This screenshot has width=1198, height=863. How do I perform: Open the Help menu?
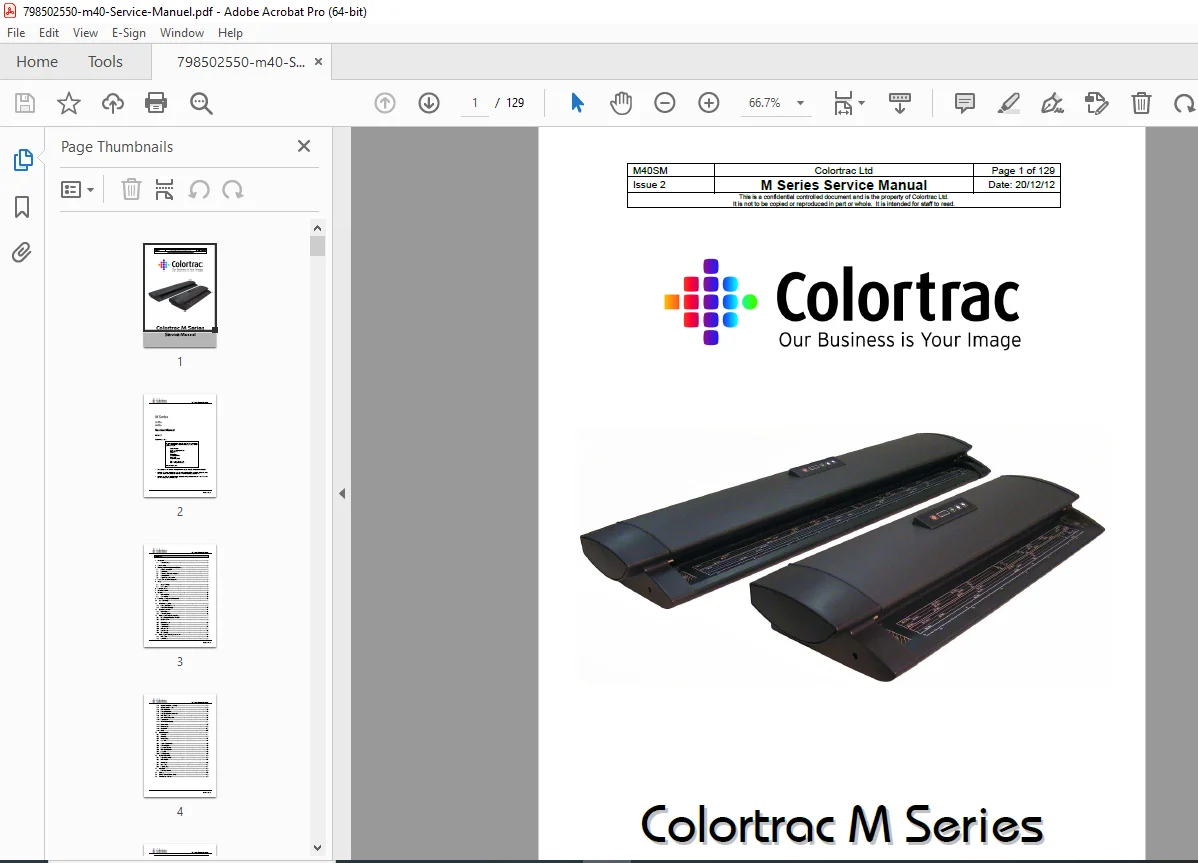point(230,33)
